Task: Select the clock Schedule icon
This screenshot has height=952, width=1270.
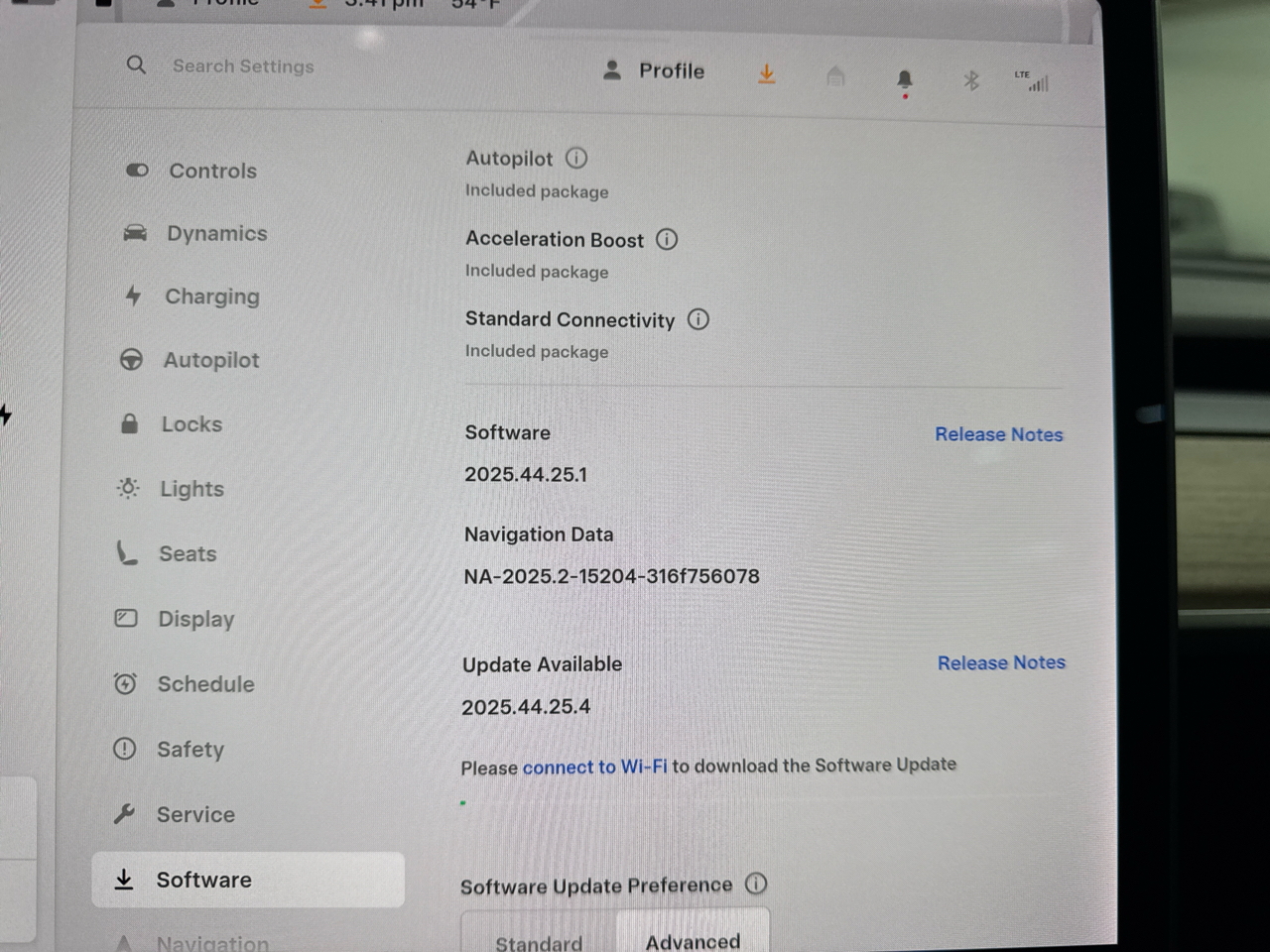Action: coord(124,683)
